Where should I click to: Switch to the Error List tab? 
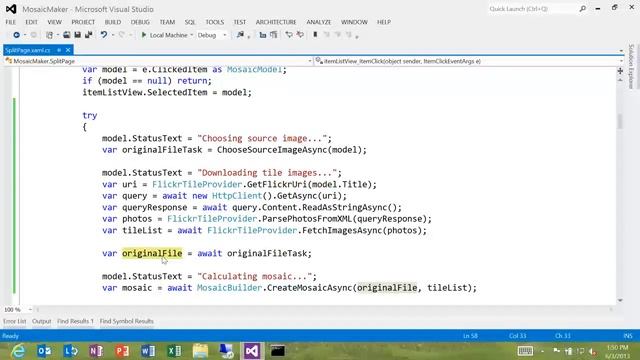pos(15,321)
